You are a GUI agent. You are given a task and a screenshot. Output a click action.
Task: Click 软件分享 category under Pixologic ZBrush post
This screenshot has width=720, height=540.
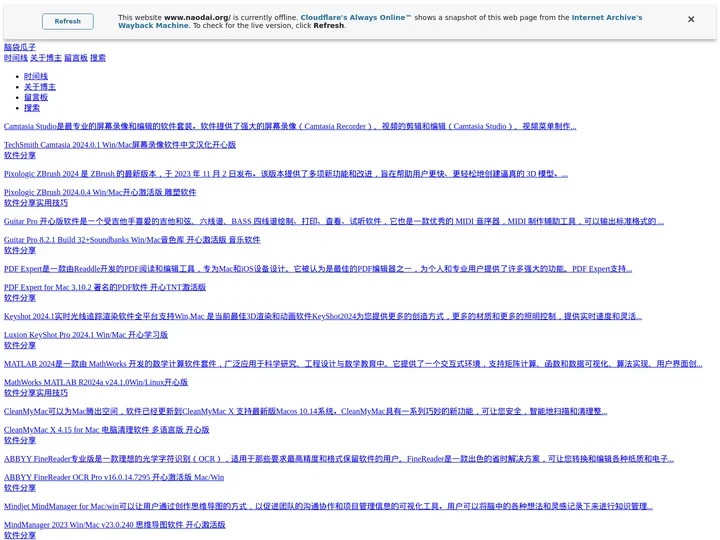tap(20, 202)
